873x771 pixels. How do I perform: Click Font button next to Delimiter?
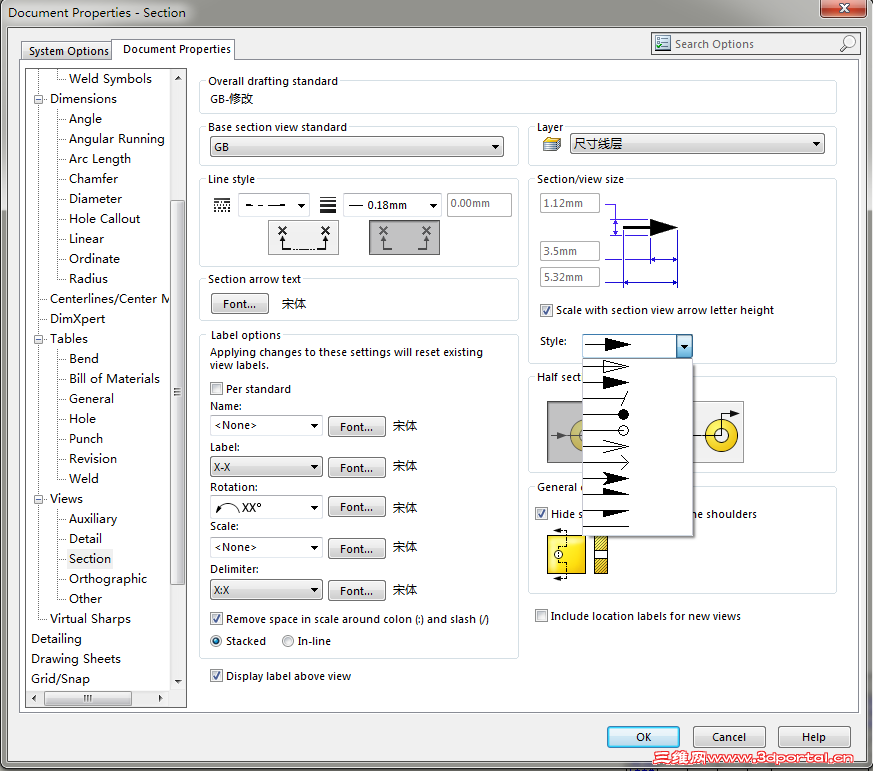(x=356, y=591)
